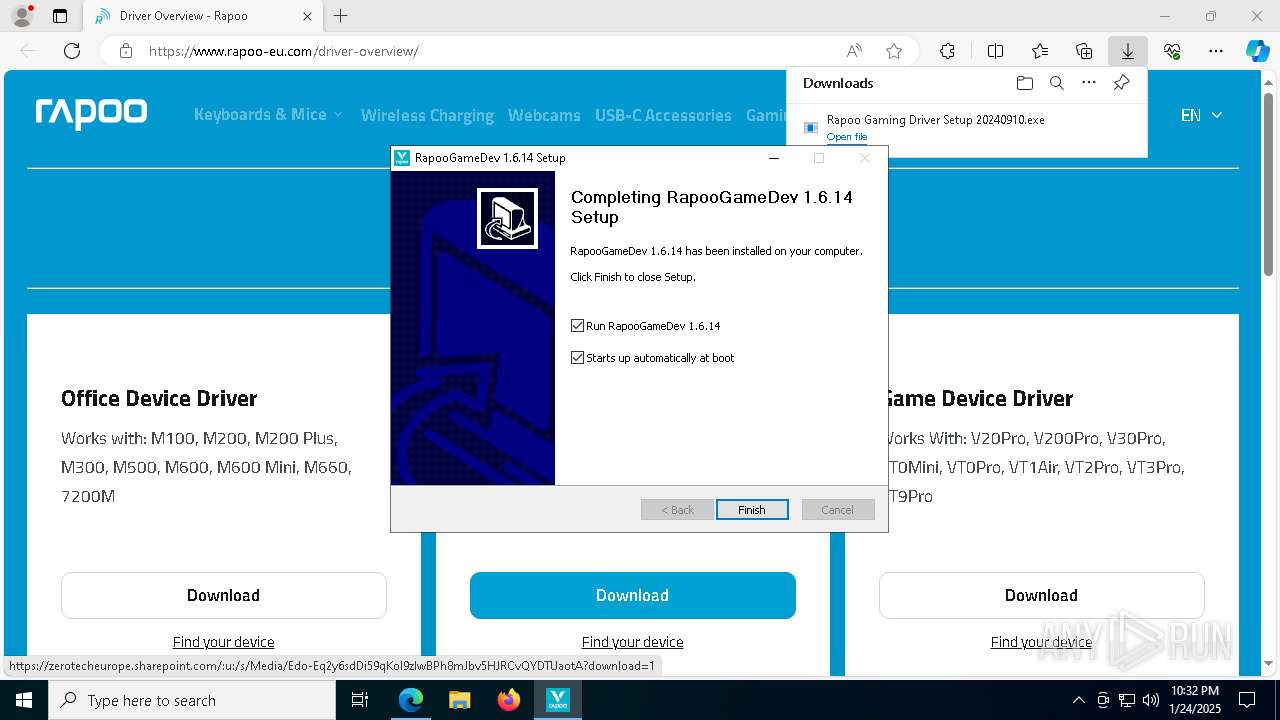Viewport: 1280px width, 720px height.
Task: Open a new browser tab
Action: 341,16
